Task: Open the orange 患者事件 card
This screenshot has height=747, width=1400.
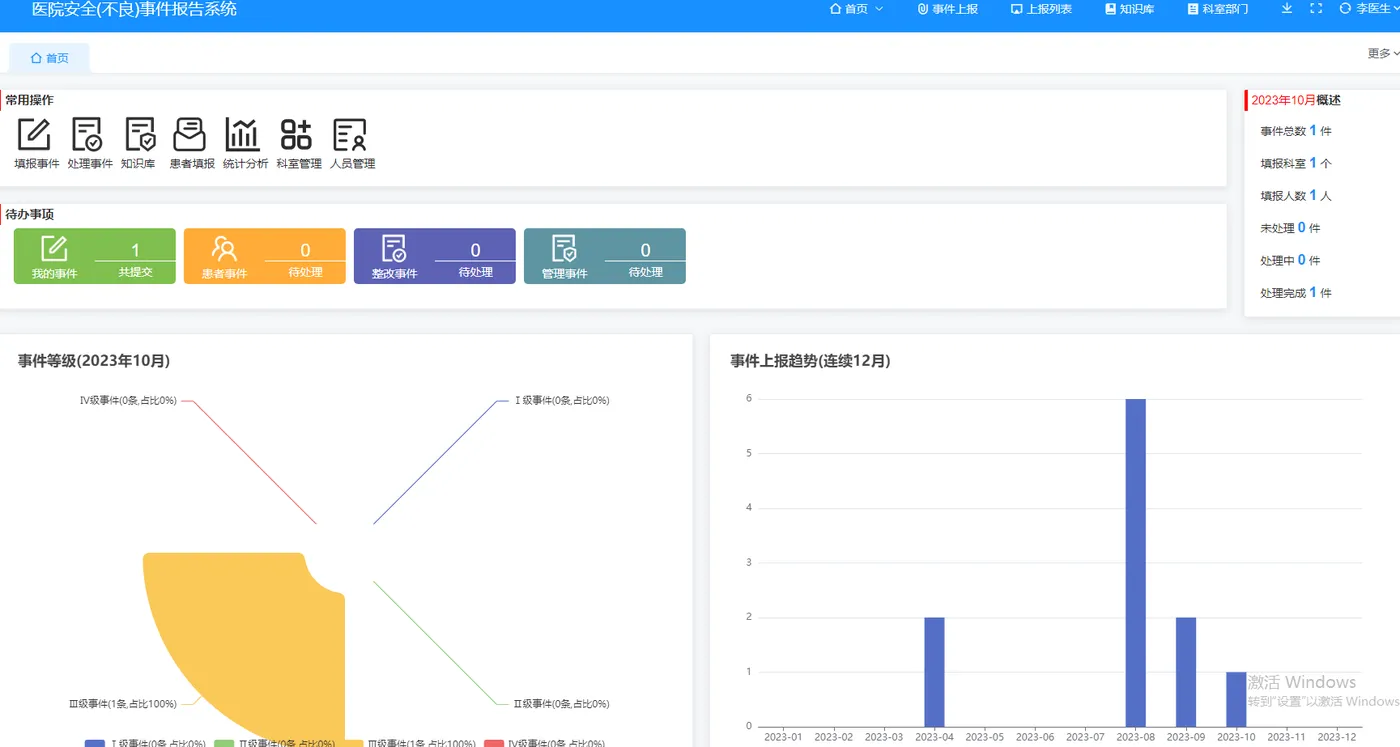Action: (x=265, y=256)
